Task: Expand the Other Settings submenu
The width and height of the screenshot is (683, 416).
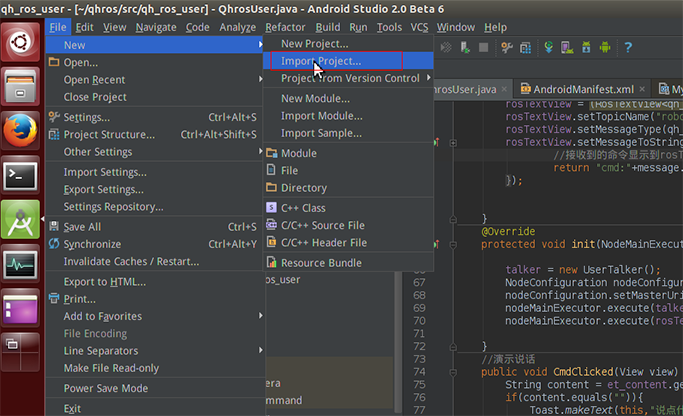Action: (x=260, y=151)
